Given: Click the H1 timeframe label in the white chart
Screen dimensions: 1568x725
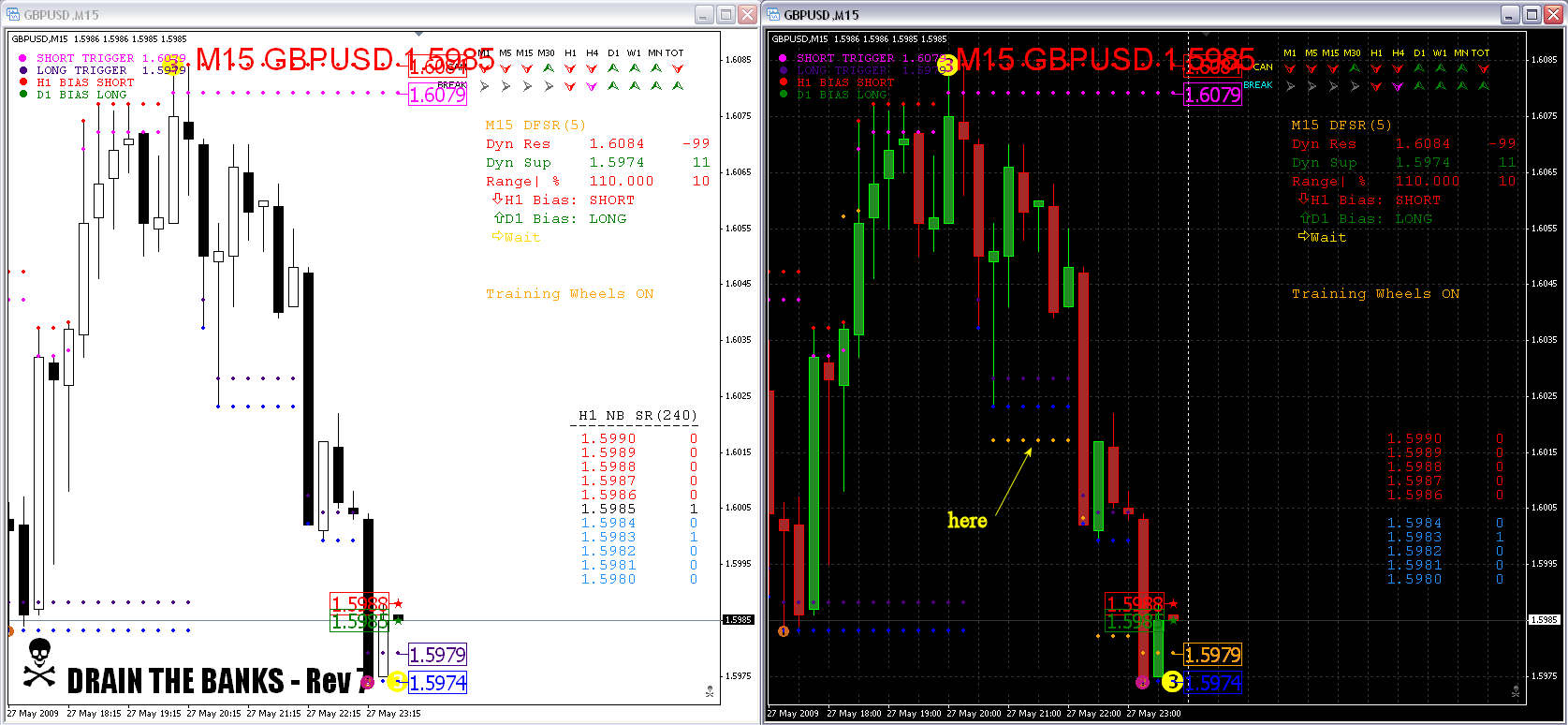Looking at the screenshot, I should [570, 53].
